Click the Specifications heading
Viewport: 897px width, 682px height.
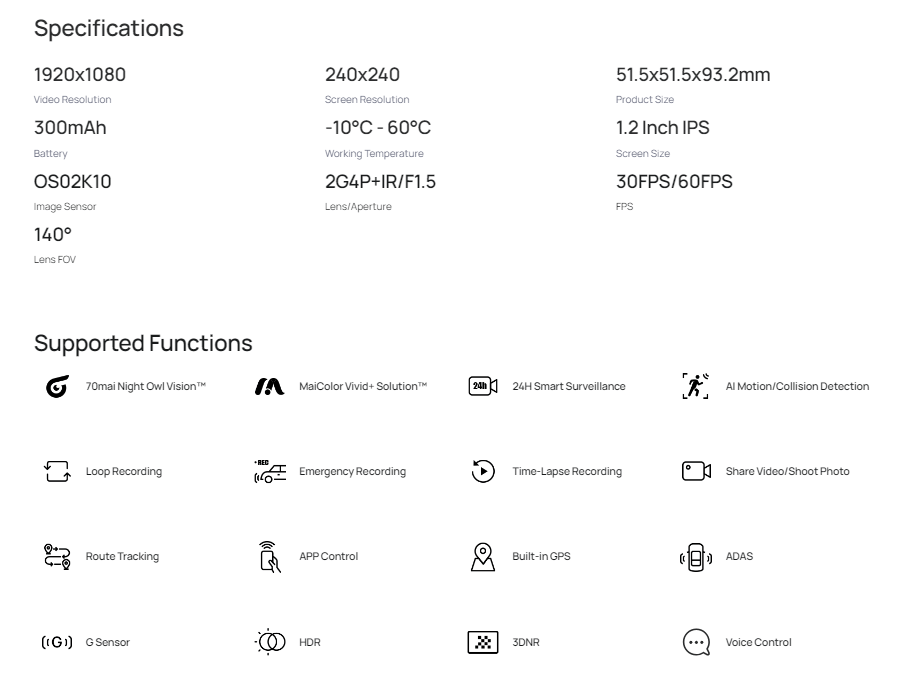(x=109, y=29)
